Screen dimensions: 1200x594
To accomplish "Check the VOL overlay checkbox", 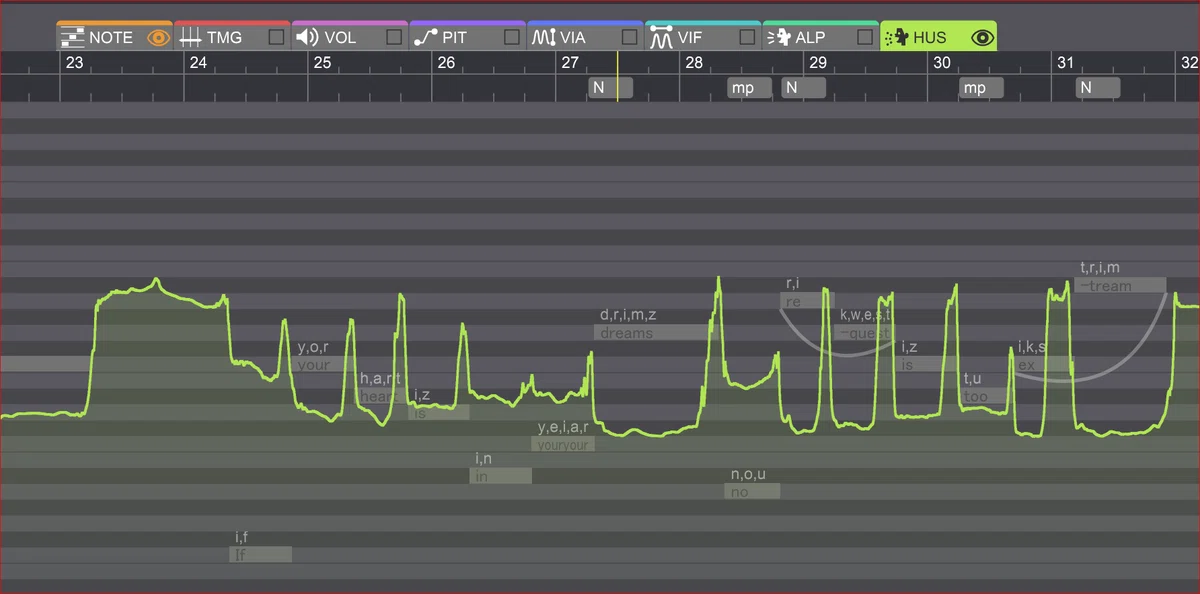I will click(x=394, y=38).
